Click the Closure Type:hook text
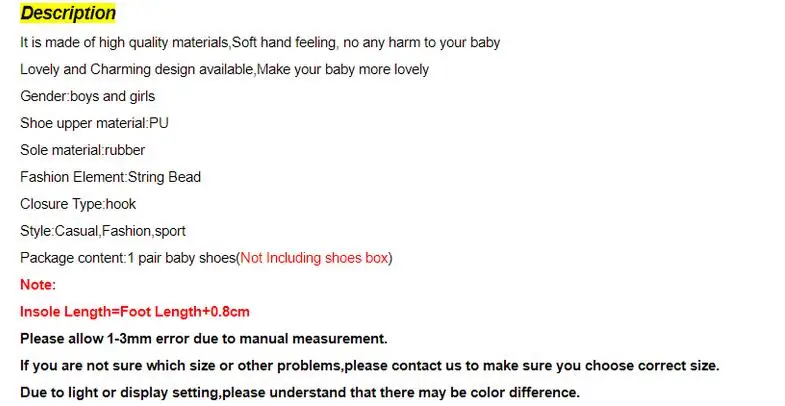This screenshot has width=785, height=406. click(78, 204)
